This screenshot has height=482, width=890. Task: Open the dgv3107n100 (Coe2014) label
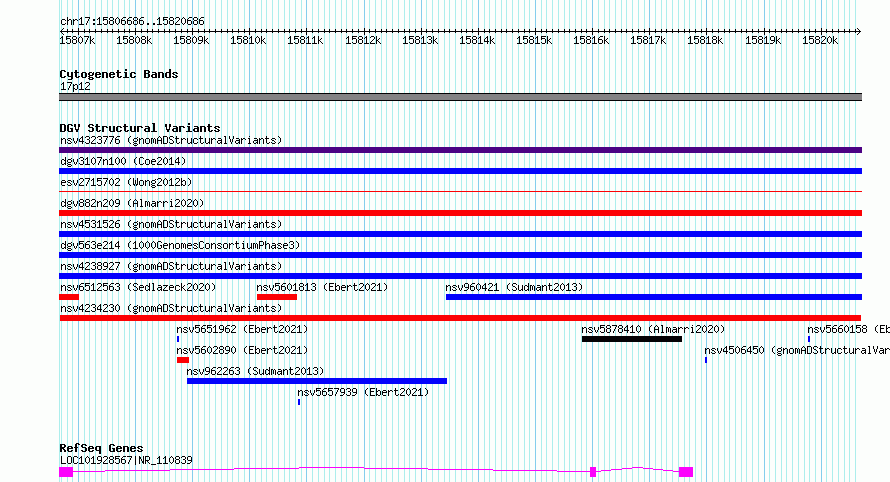pyautogui.click(x=123, y=161)
